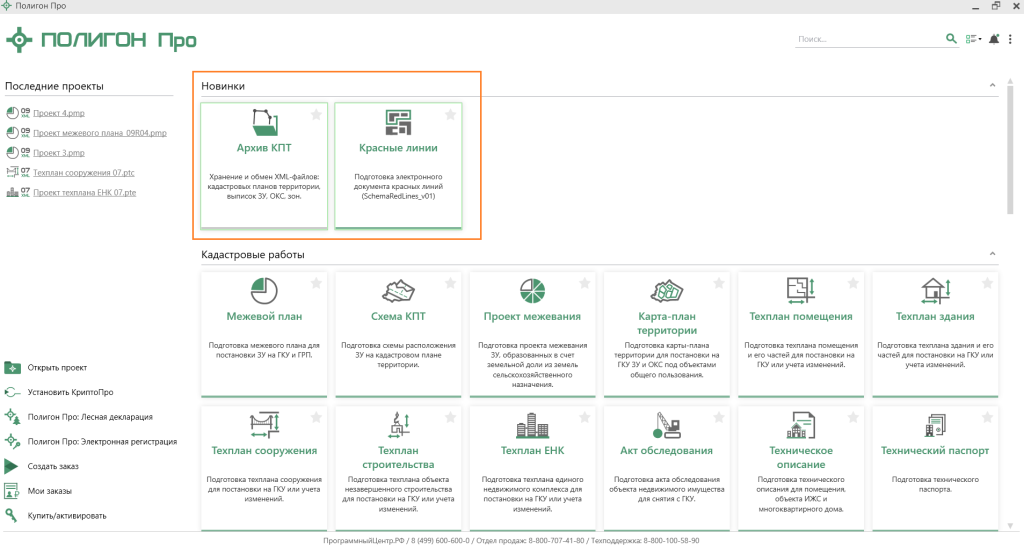Click Открыть проект in the sidebar

(x=57, y=367)
